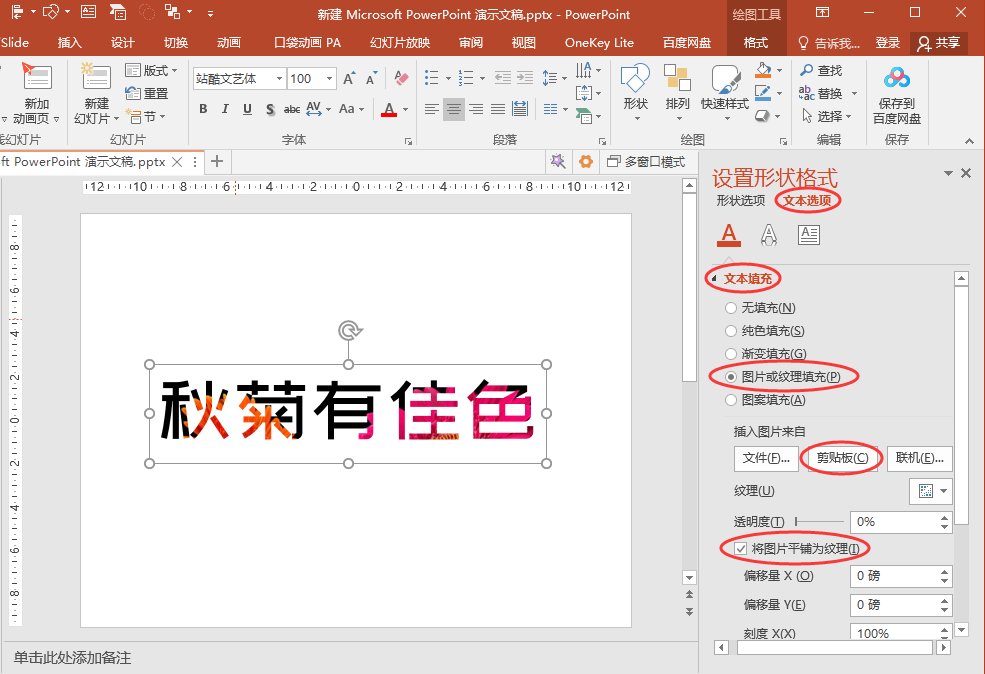Open Section (节) dropdown
The height and width of the screenshot is (674, 985).
(x=148, y=117)
